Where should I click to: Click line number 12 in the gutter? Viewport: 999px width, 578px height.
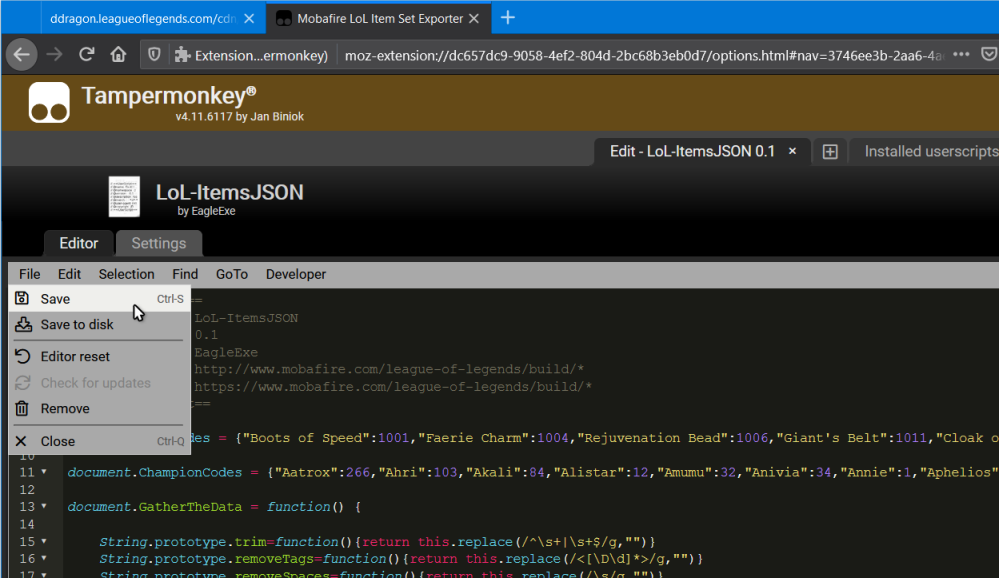[x=27, y=489]
